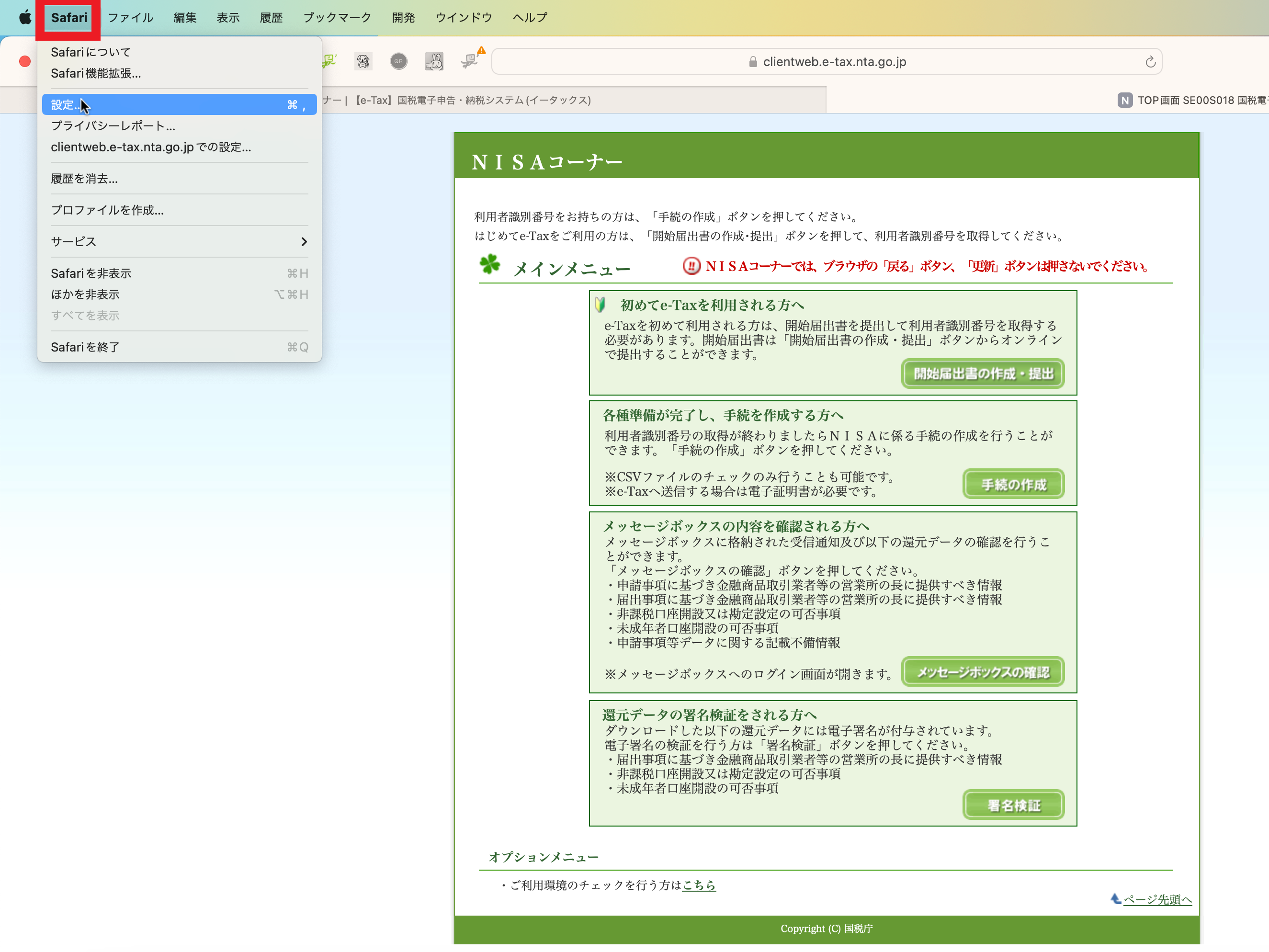Viewport: 1269px width, 952px height.
Task: Open the 編集 menu
Action: 185,17
